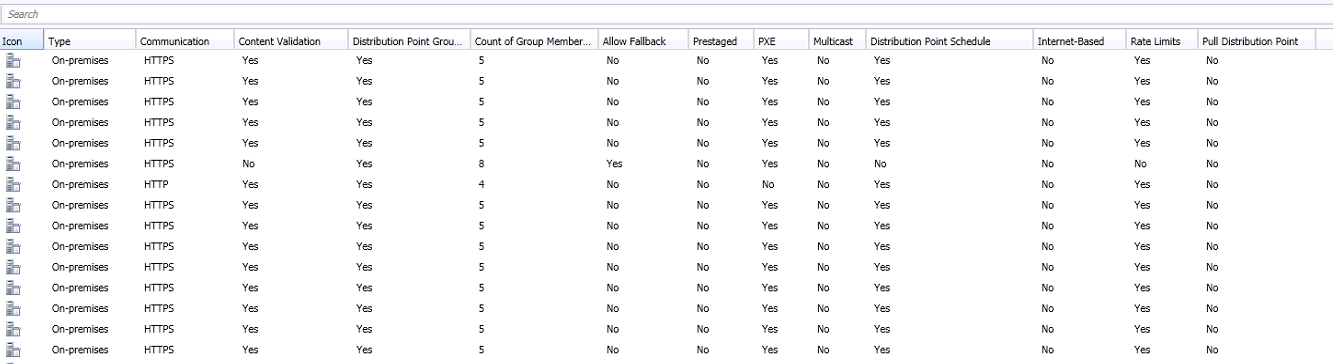Click the Multicast column header
The image size is (1333, 364).
(838, 41)
